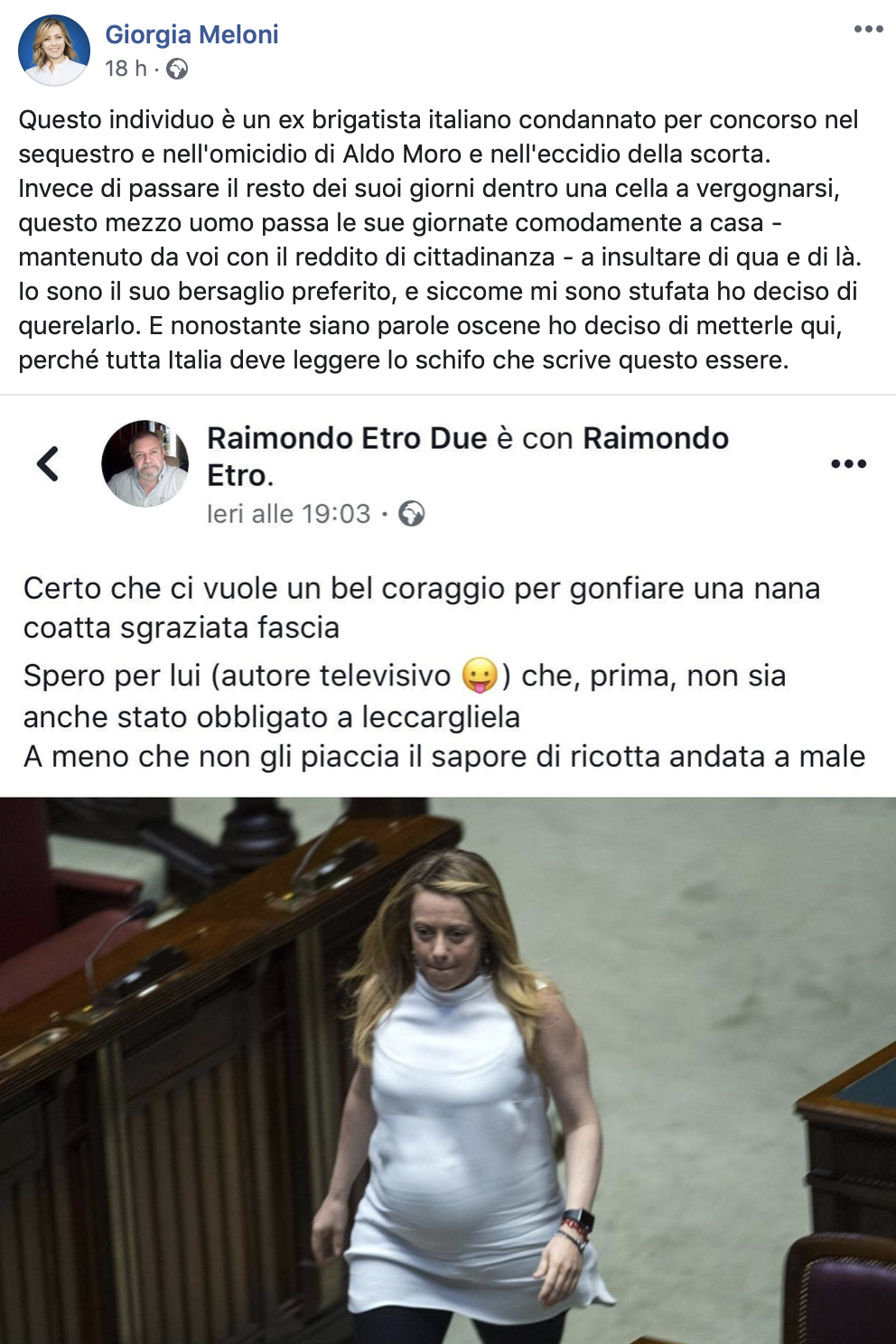Click the text starting Certo che ci vuole
Image resolution: width=896 pixels, height=1344 pixels.
tap(422, 607)
